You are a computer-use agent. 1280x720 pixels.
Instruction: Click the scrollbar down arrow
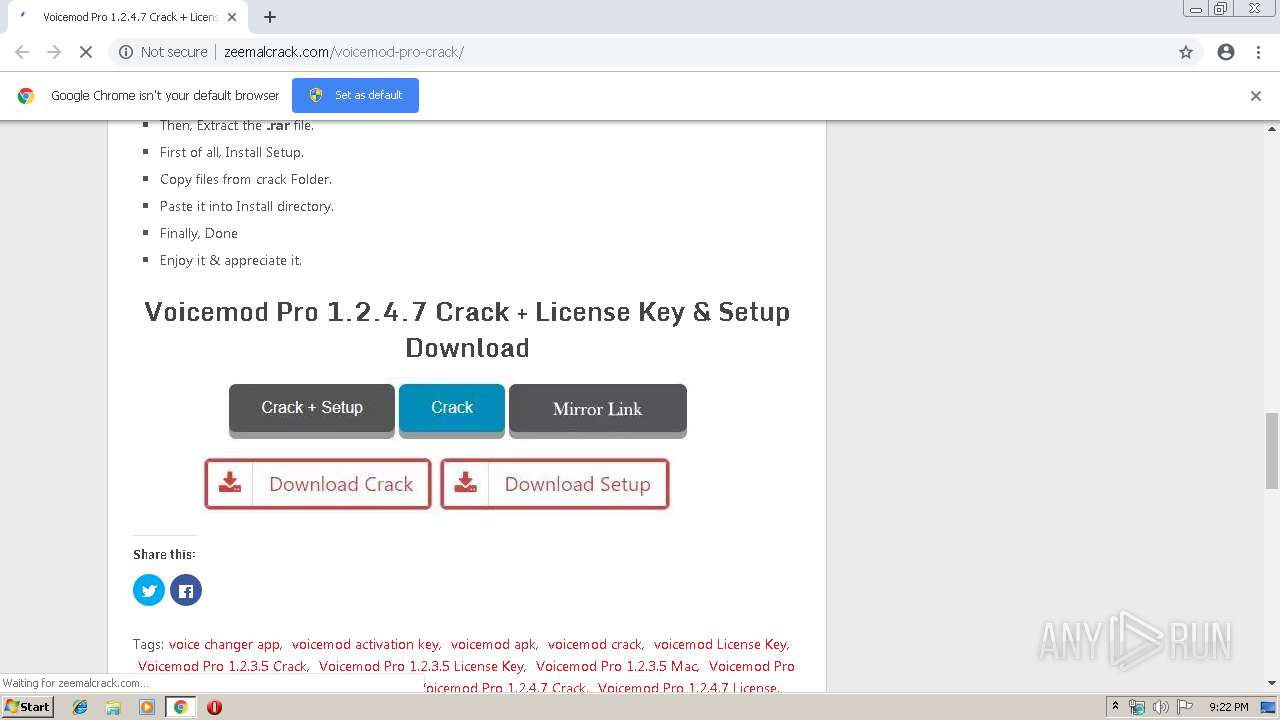1272,683
